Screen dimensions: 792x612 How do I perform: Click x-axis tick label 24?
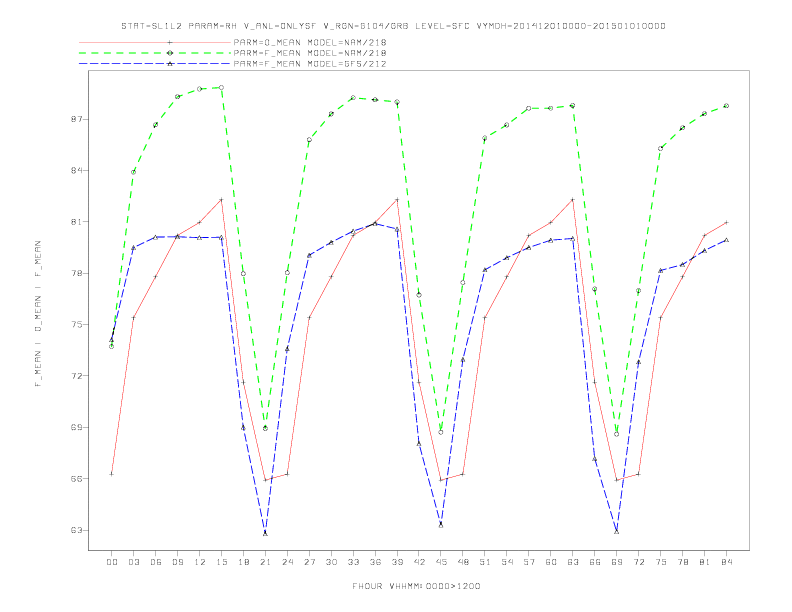(x=287, y=562)
